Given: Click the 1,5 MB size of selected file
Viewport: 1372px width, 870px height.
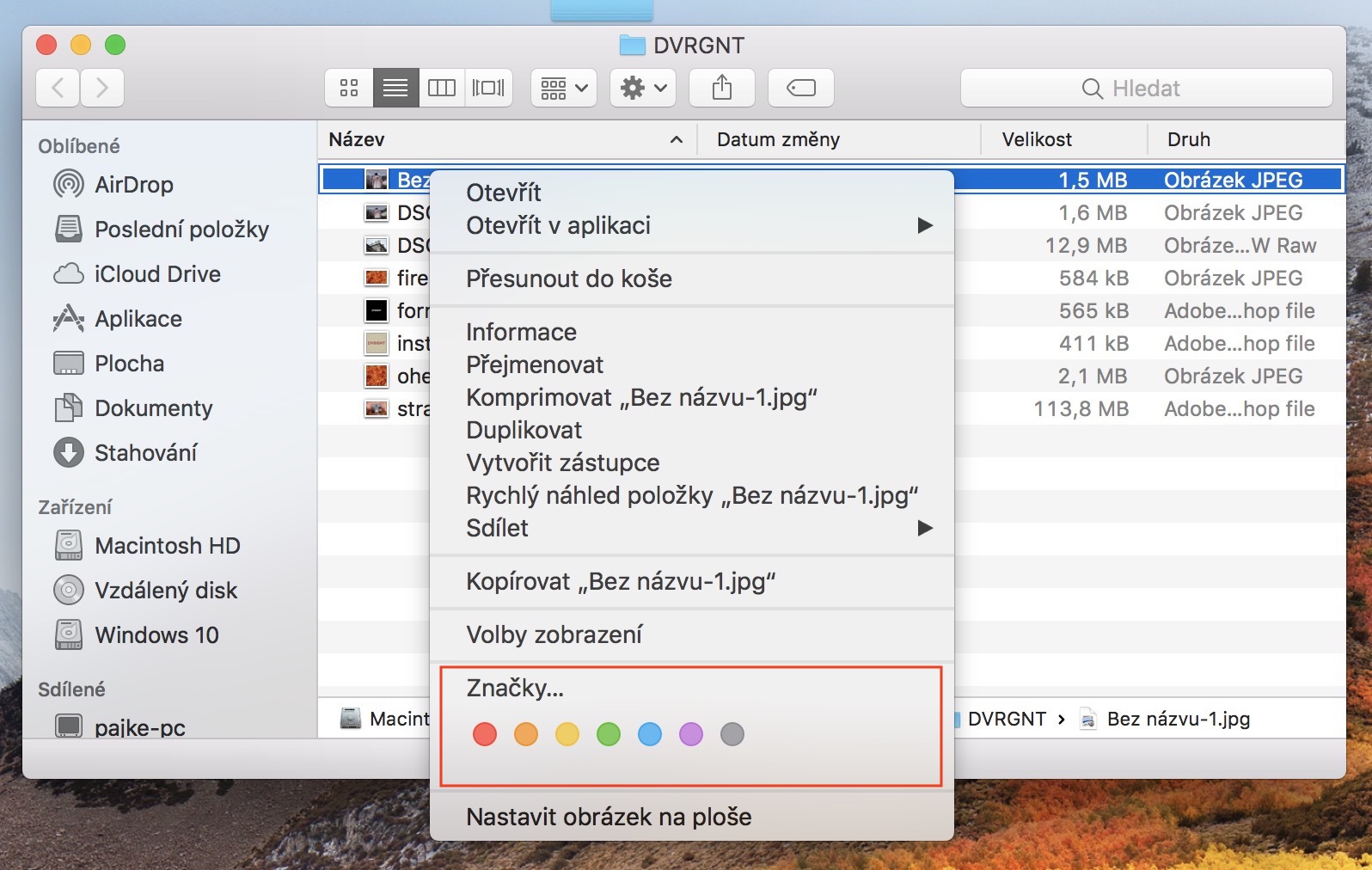Looking at the screenshot, I should click(1093, 180).
